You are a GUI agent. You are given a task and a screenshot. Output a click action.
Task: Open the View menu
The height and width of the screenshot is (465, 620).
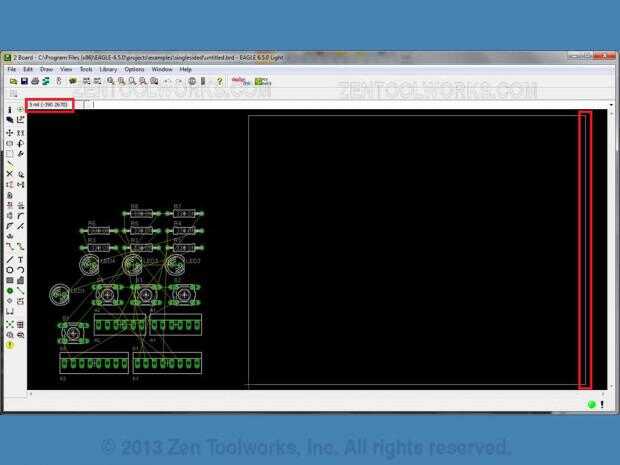[x=66, y=69]
